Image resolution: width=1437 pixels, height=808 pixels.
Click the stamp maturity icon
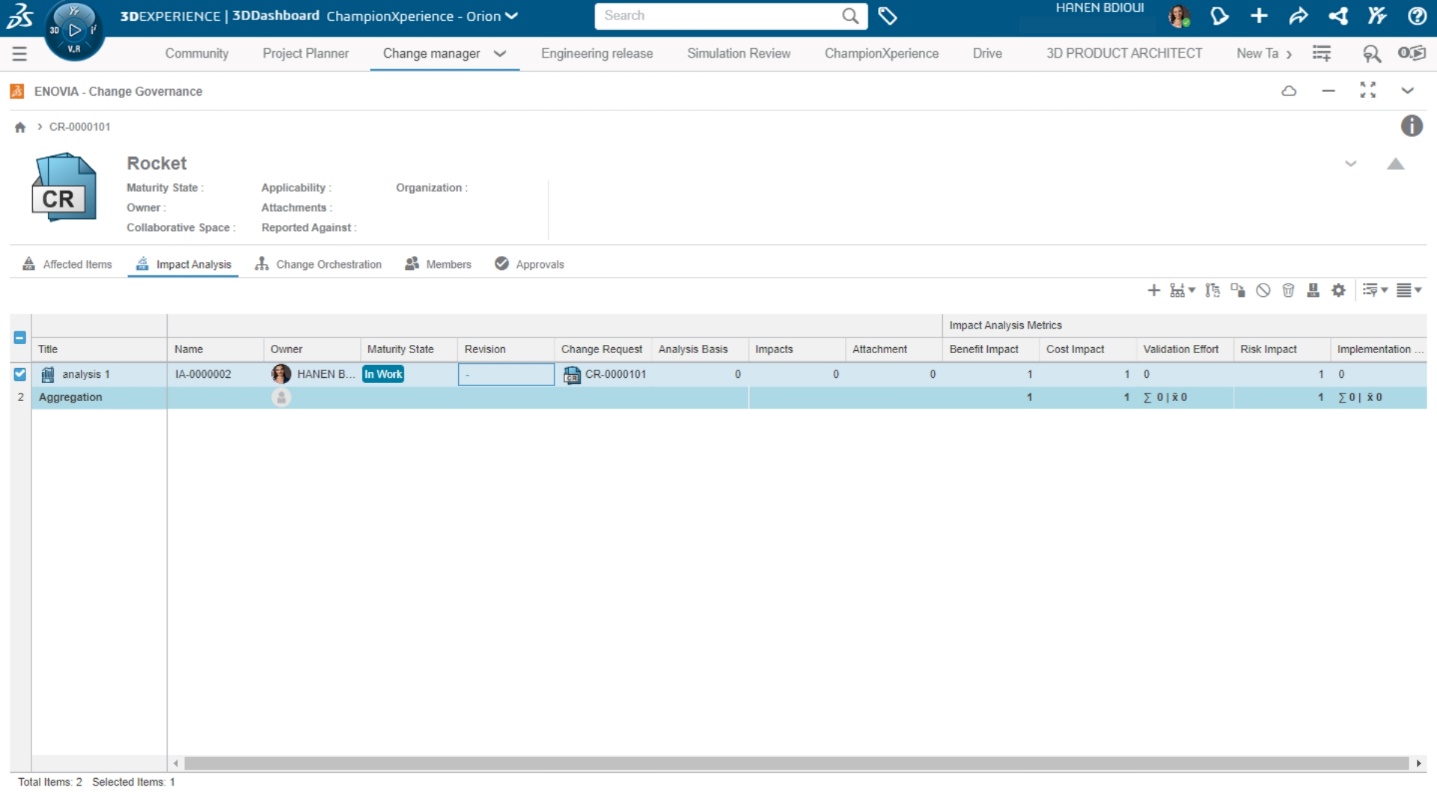(1313, 290)
